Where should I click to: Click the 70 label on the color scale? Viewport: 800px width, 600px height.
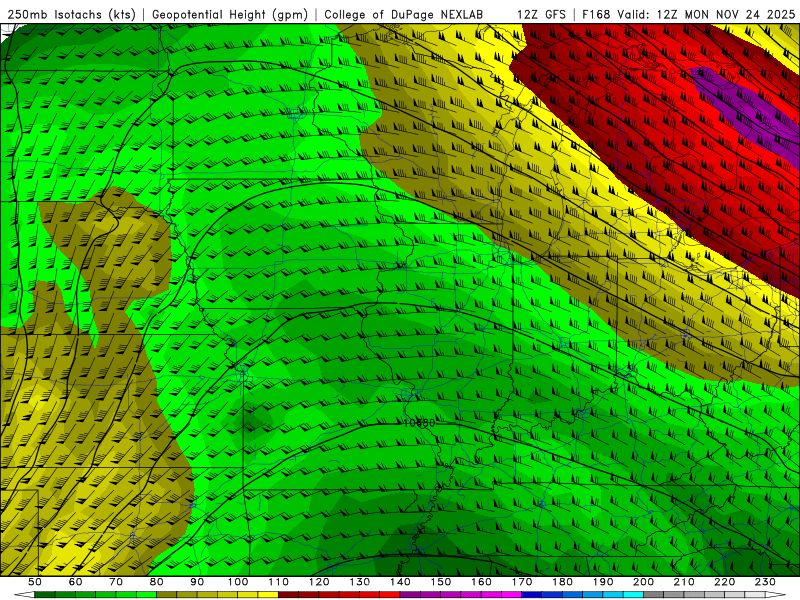116,582
